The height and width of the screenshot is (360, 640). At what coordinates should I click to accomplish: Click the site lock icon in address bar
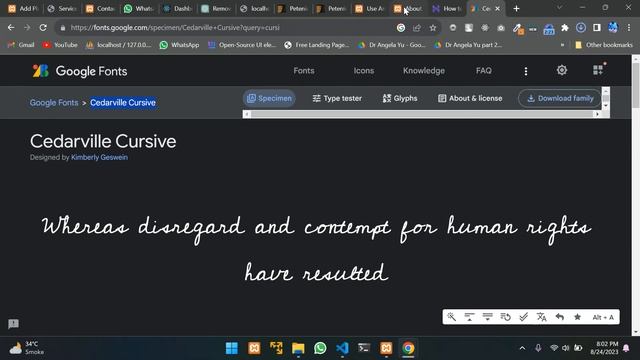(x=62, y=28)
